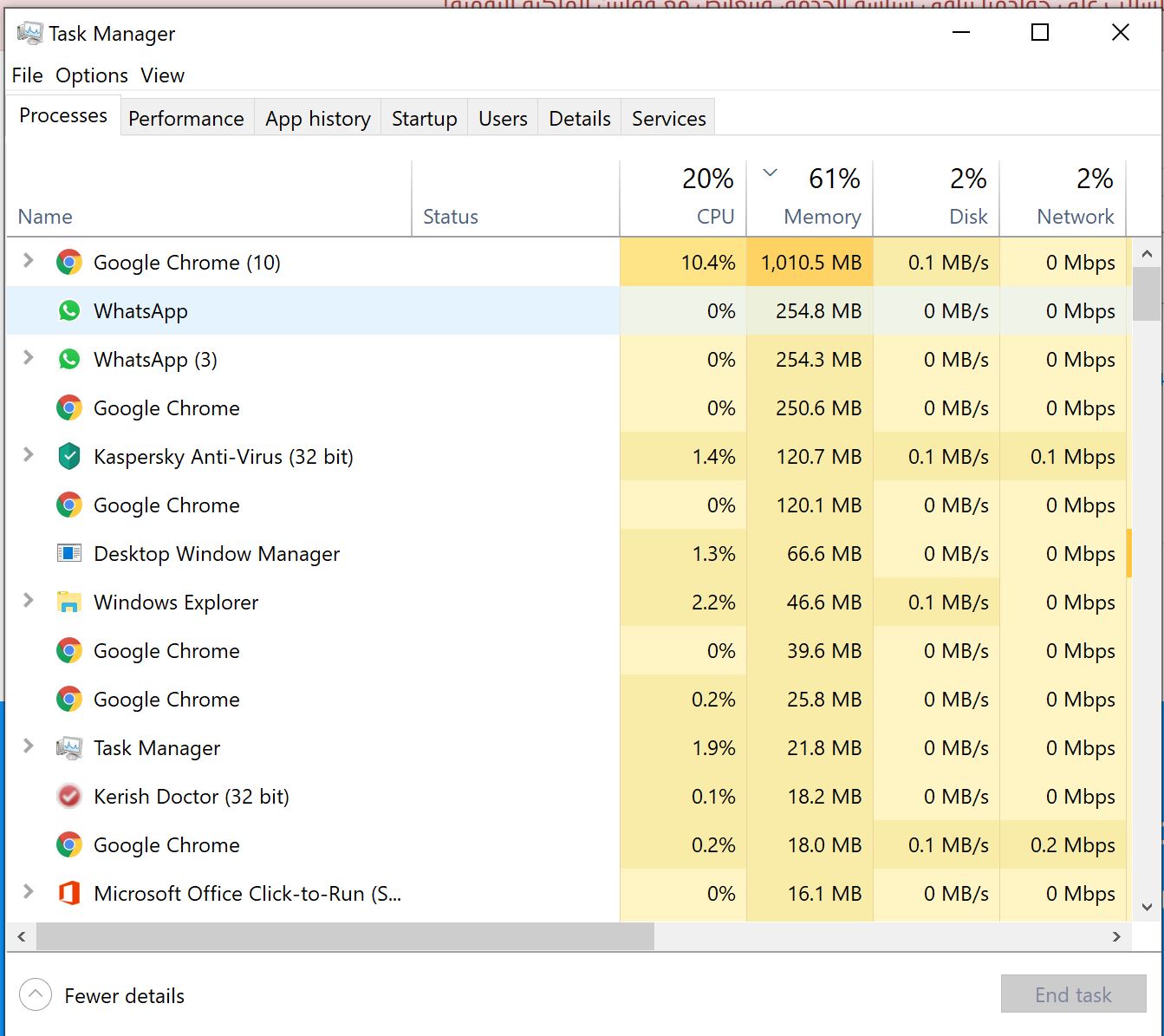This screenshot has width=1164, height=1036.
Task: Click the 0.1 Mbps Kaspersky network cell
Action: [1063, 456]
